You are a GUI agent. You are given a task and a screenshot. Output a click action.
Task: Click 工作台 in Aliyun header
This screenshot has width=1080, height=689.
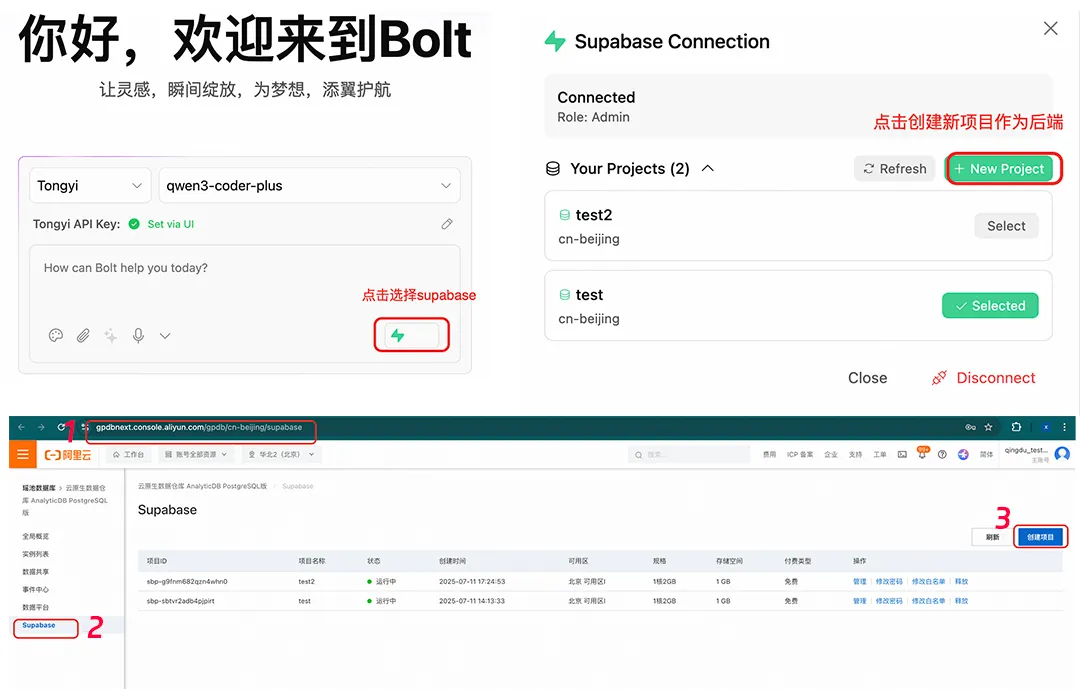pos(129,455)
